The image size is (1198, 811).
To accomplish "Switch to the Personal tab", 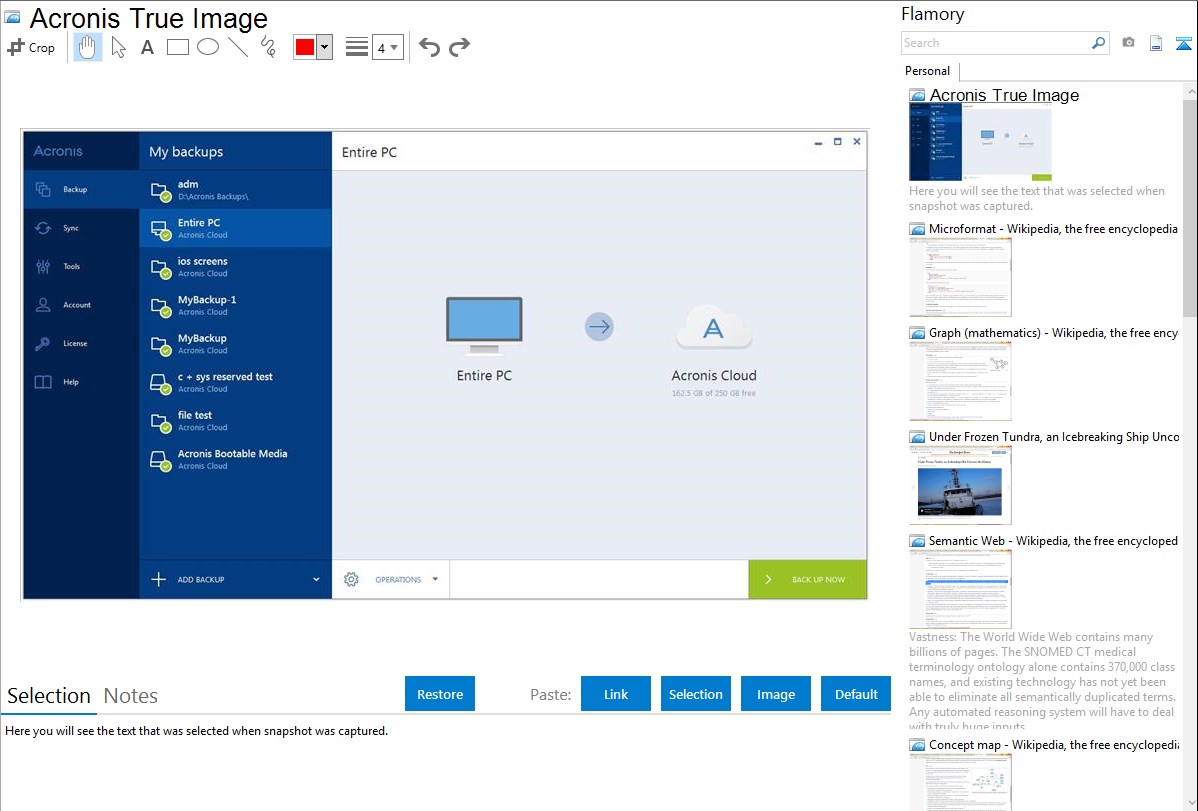I will (x=928, y=71).
